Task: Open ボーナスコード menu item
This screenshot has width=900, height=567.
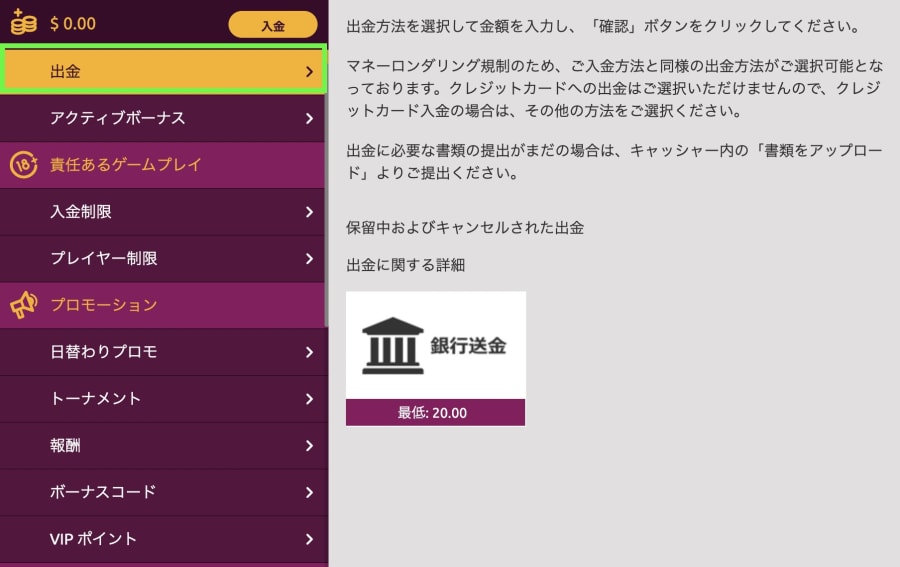Action: point(162,492)
